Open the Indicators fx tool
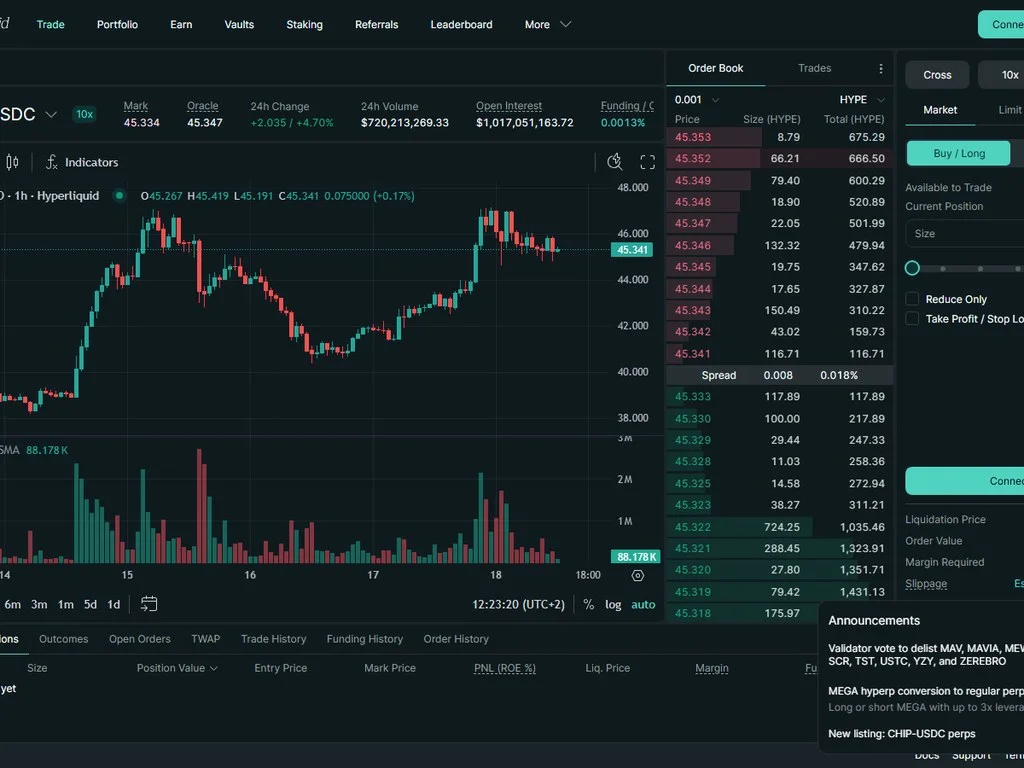Viewport: 1024px width, 768px height. (x=82, y=162)
